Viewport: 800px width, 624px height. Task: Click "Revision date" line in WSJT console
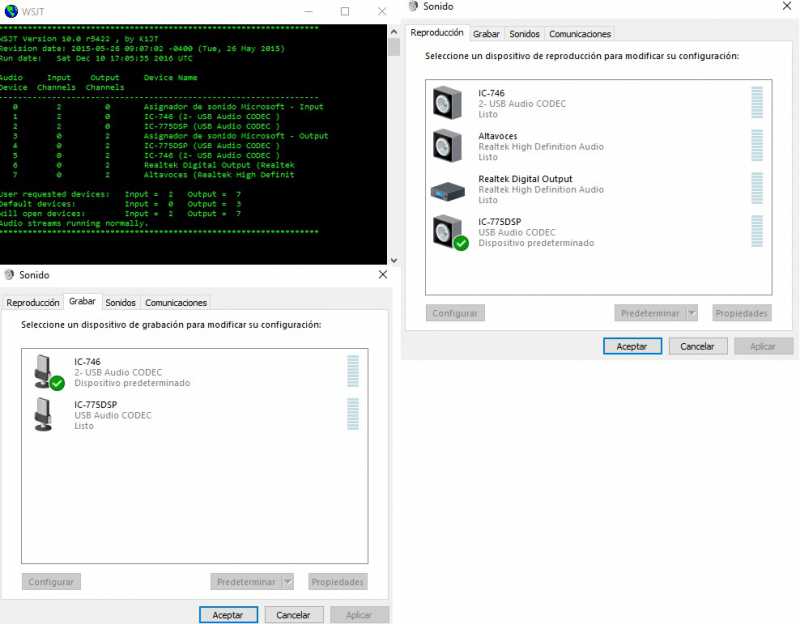pyautogui.click(x=142, y=48)
